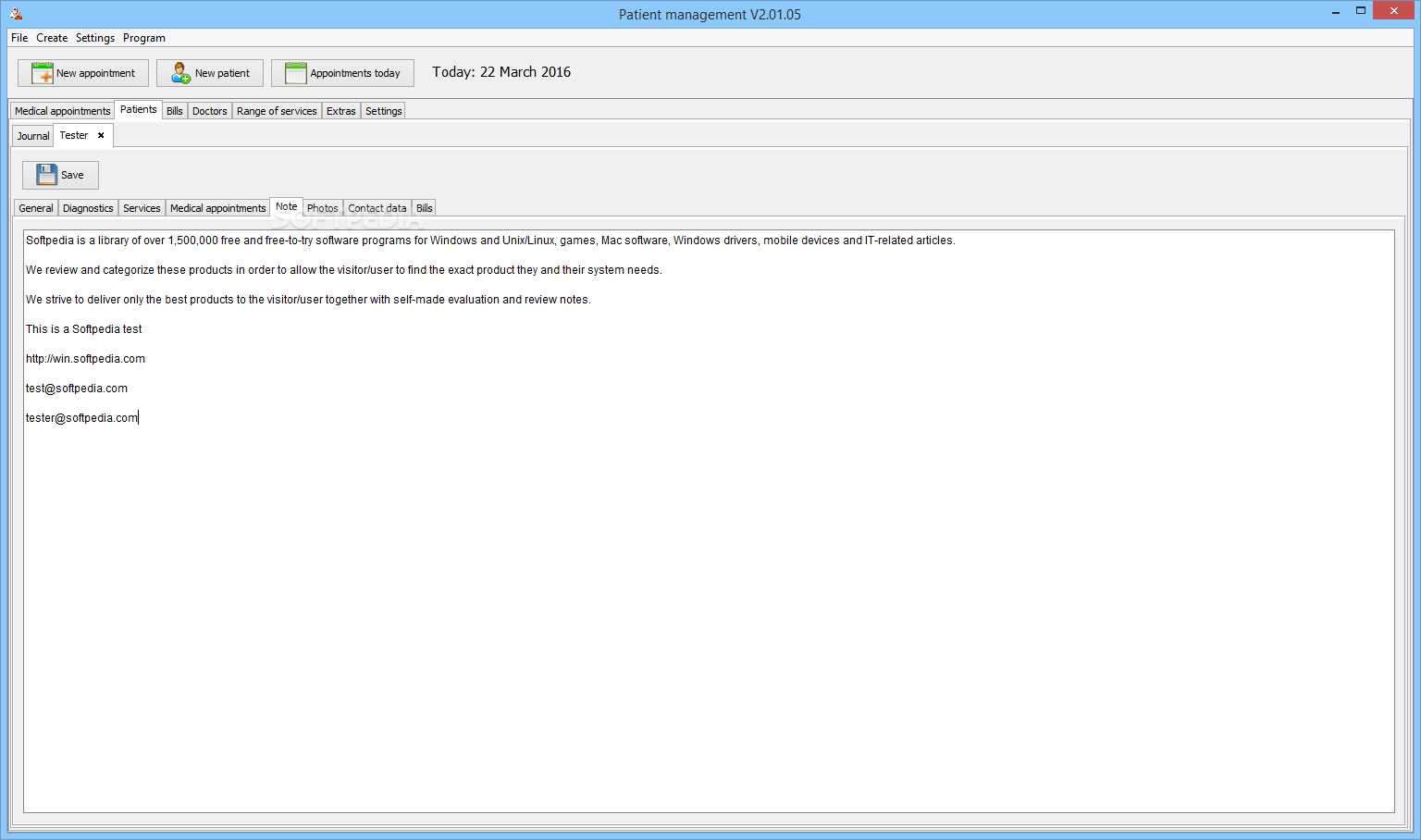Click the Save button label
Viewport: 1421px width, 840px height.
click(72, 175)
